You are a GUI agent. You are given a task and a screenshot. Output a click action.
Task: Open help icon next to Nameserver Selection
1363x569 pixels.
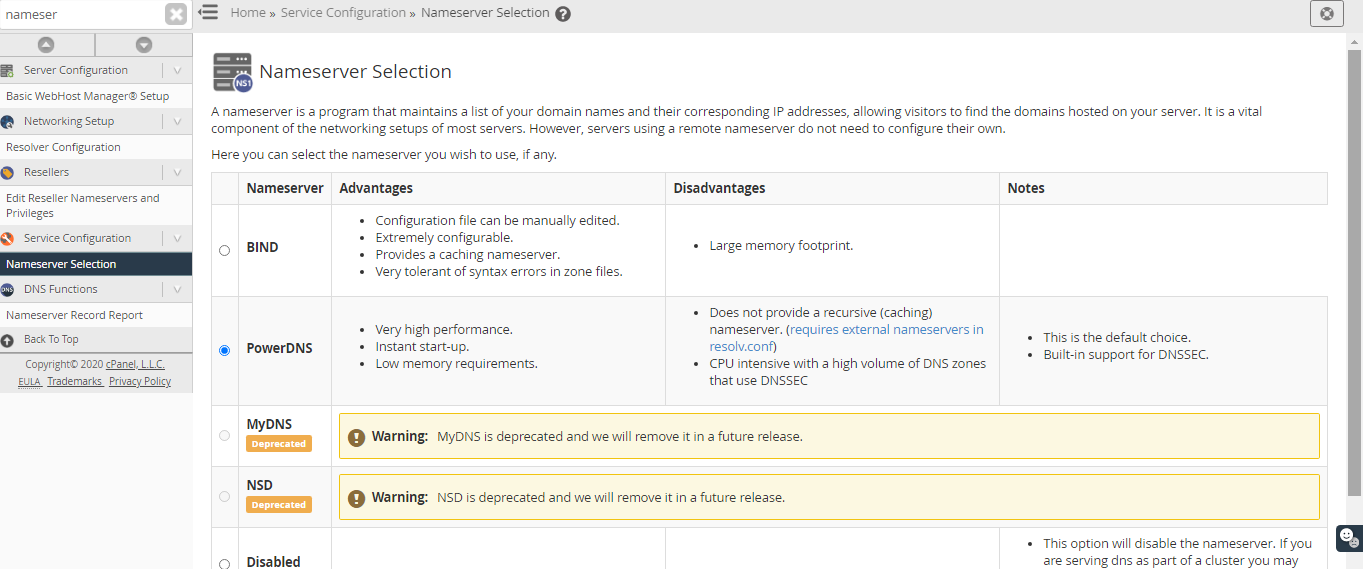tap(563, 14)
